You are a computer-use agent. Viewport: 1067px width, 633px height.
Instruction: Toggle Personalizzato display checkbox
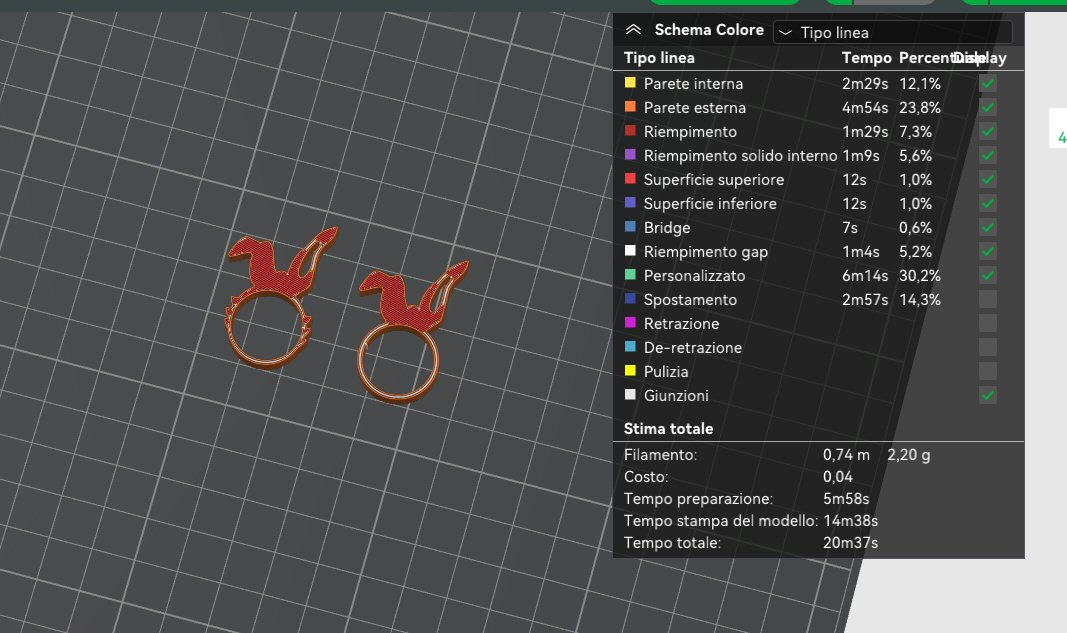click(988, 276)
